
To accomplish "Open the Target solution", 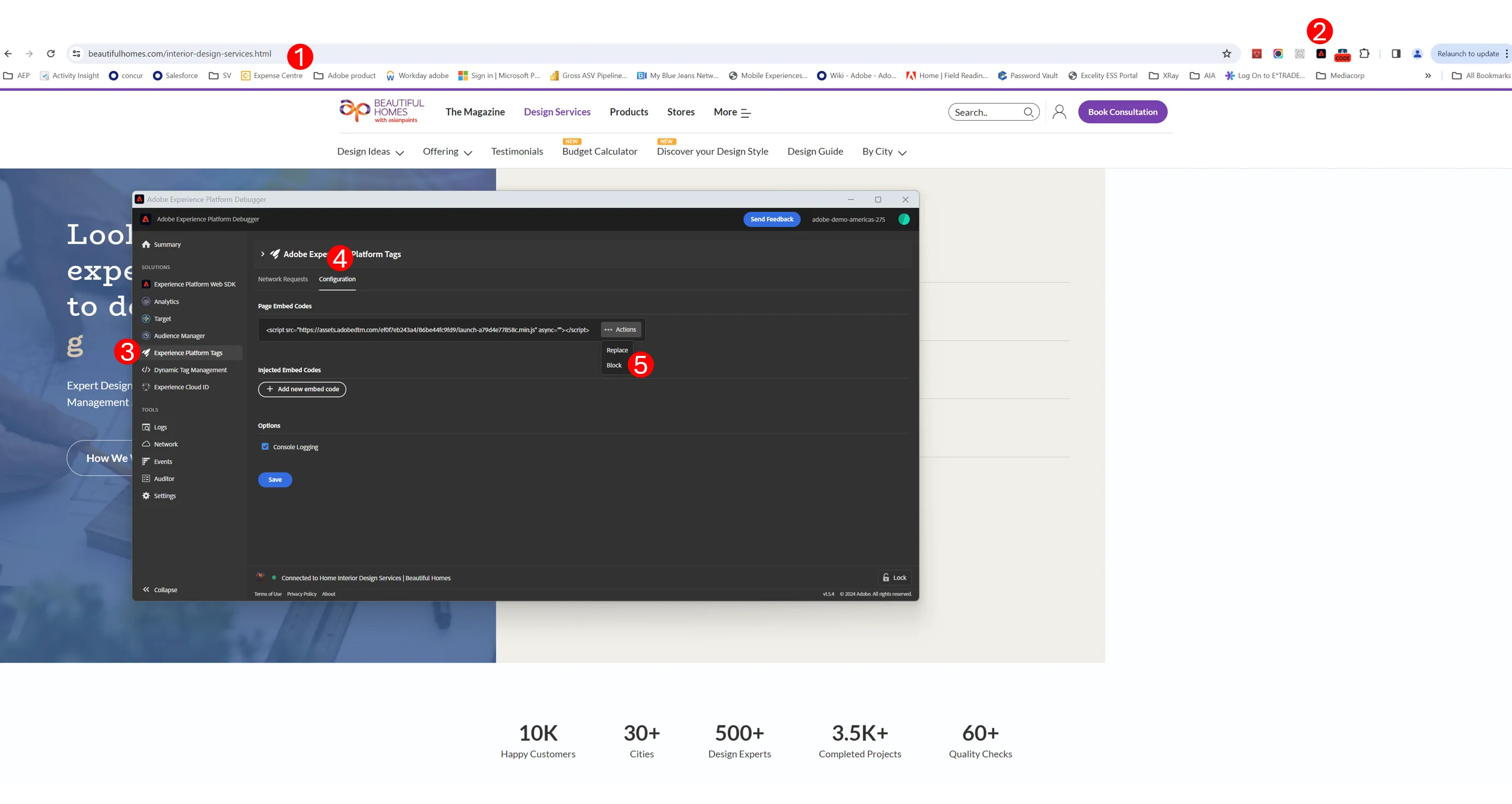I will tap(157, 319).
